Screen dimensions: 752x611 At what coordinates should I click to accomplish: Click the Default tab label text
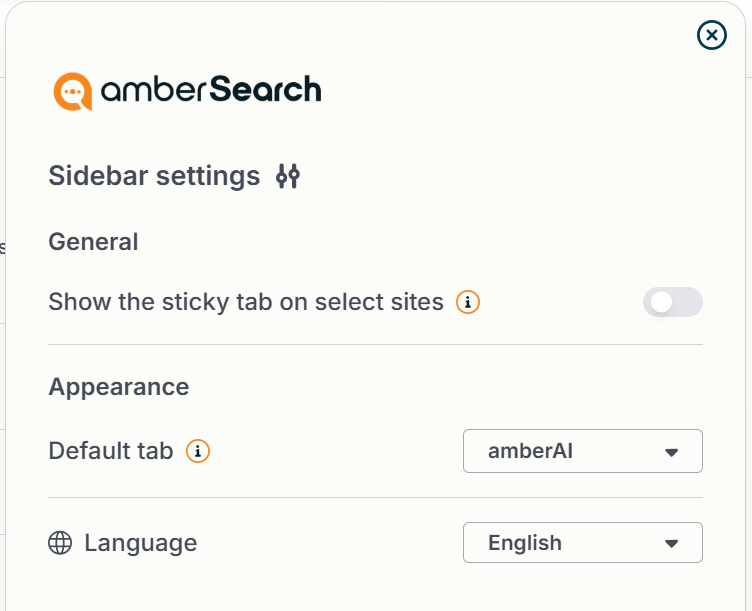[x=111, y=451]
